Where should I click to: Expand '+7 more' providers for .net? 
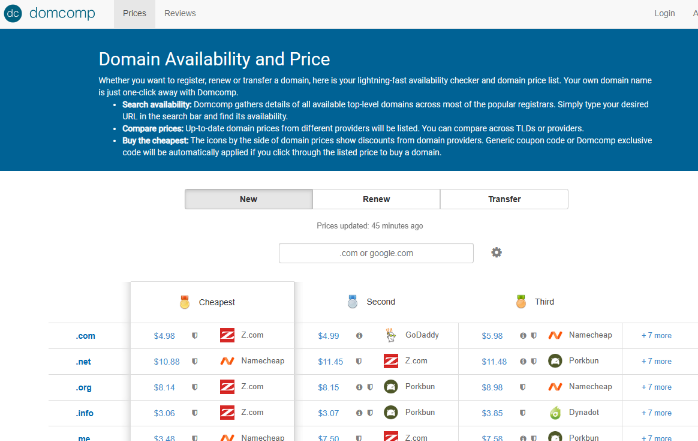point(656,361)
